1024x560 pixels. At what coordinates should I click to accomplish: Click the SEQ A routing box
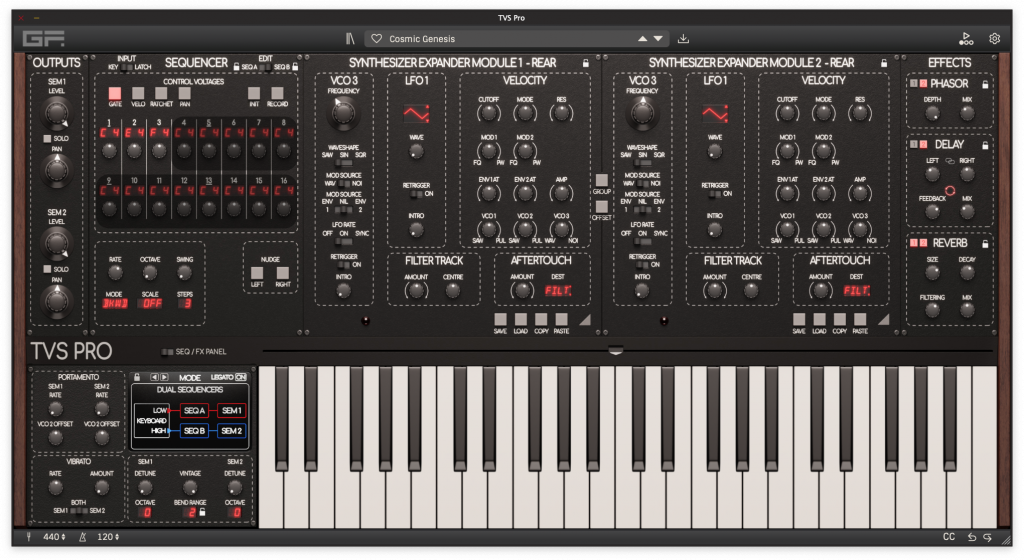pyautogui.click(x=194, y=411)
